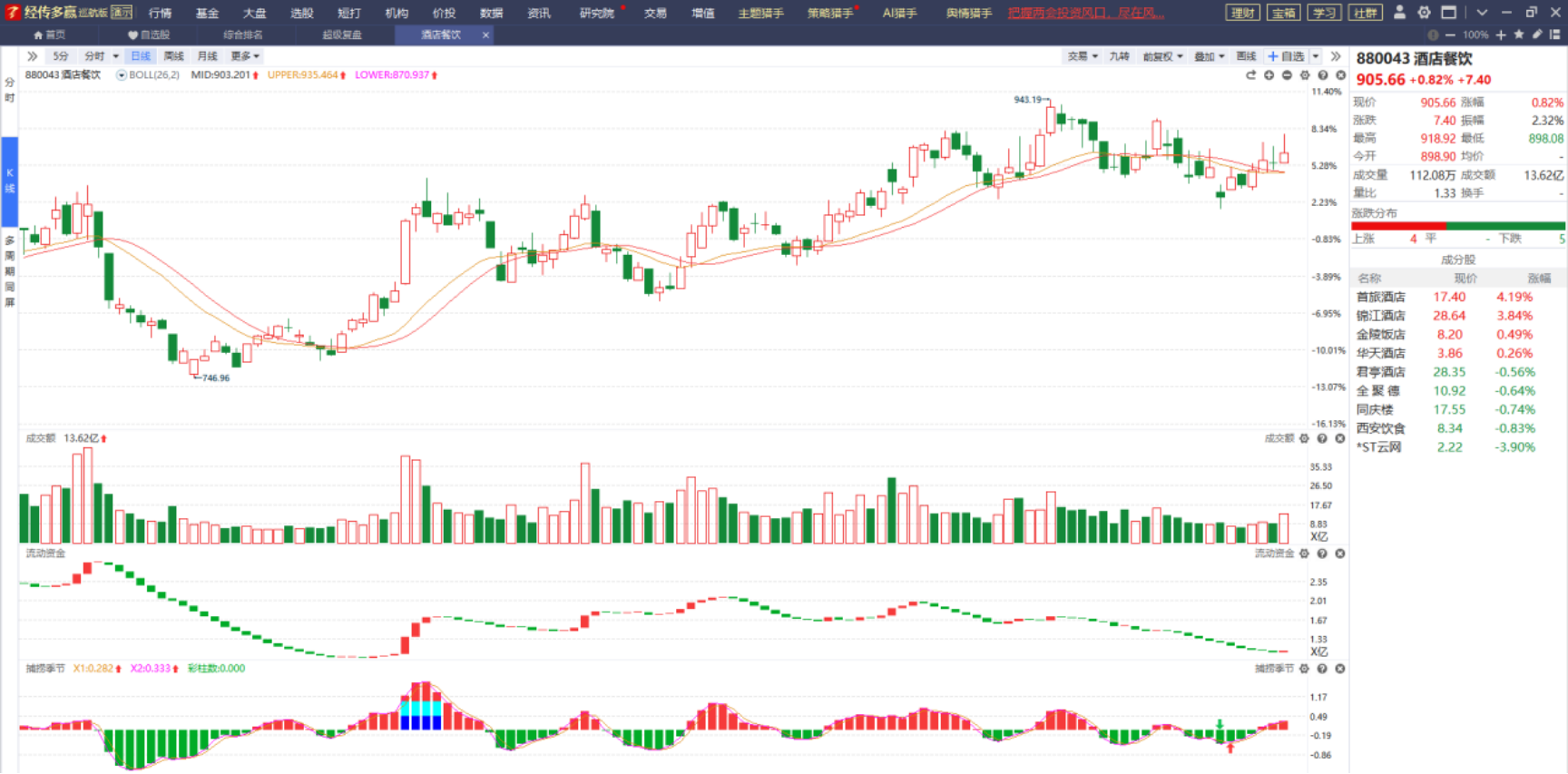1568x774 pixels.
Task: Expand the BOLL indicator selector arrow
Action: click(x=122, y=75)
